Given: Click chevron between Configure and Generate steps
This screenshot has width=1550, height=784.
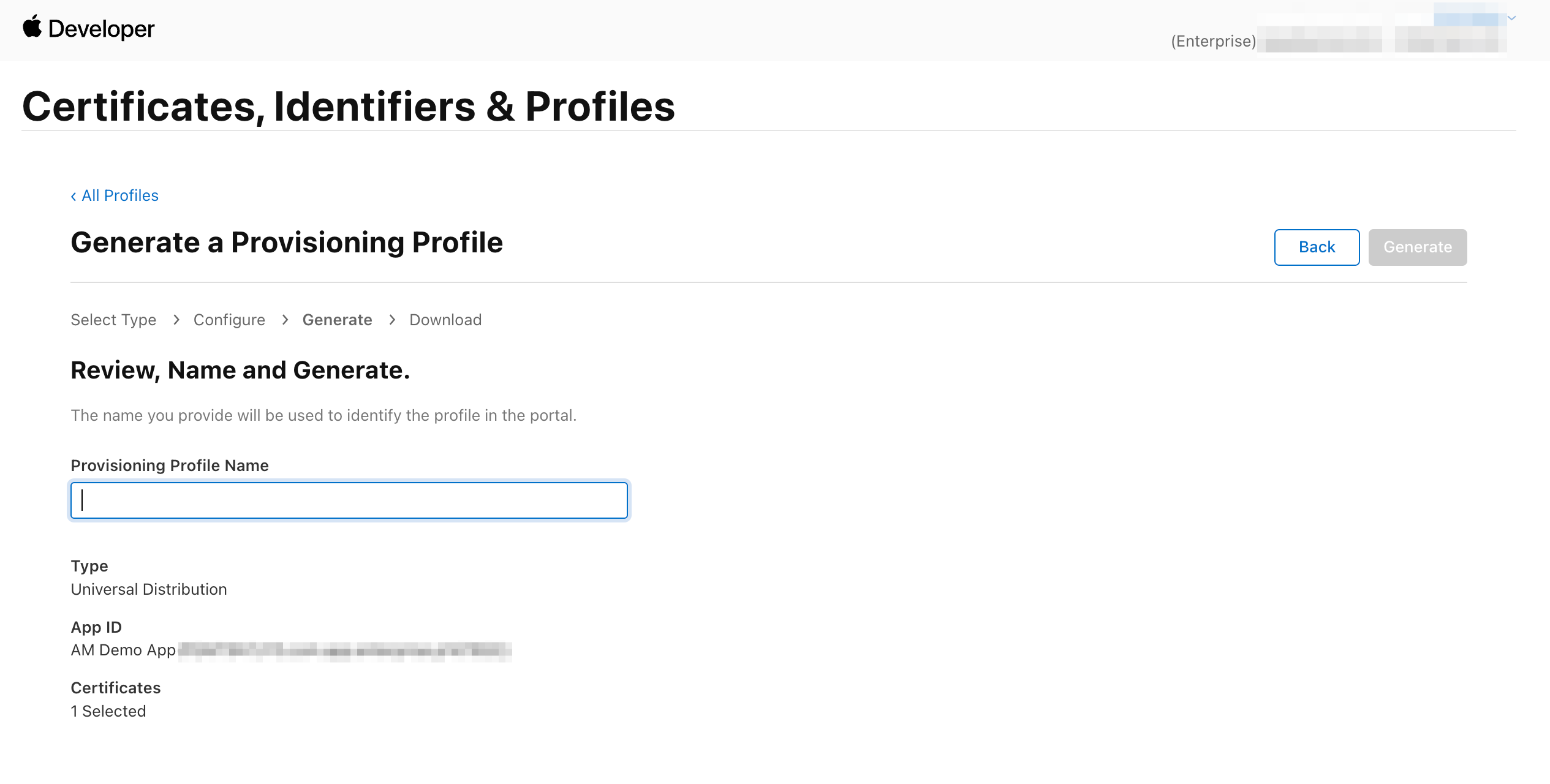Looking at the screenshot, I should coord(285,320).
